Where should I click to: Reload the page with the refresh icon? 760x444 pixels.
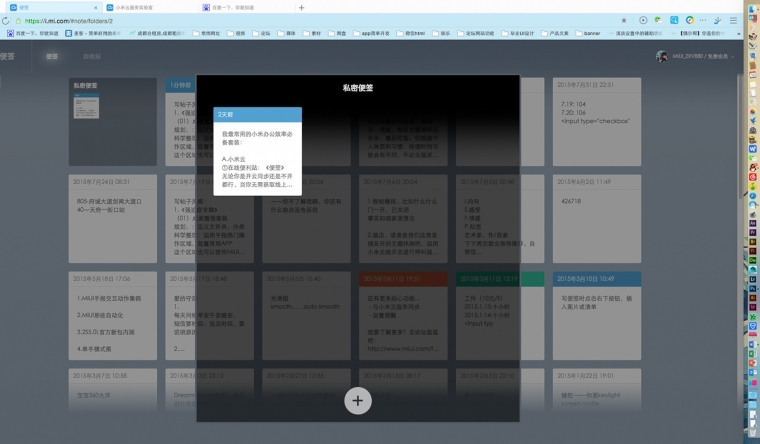[x=5, y=21]
